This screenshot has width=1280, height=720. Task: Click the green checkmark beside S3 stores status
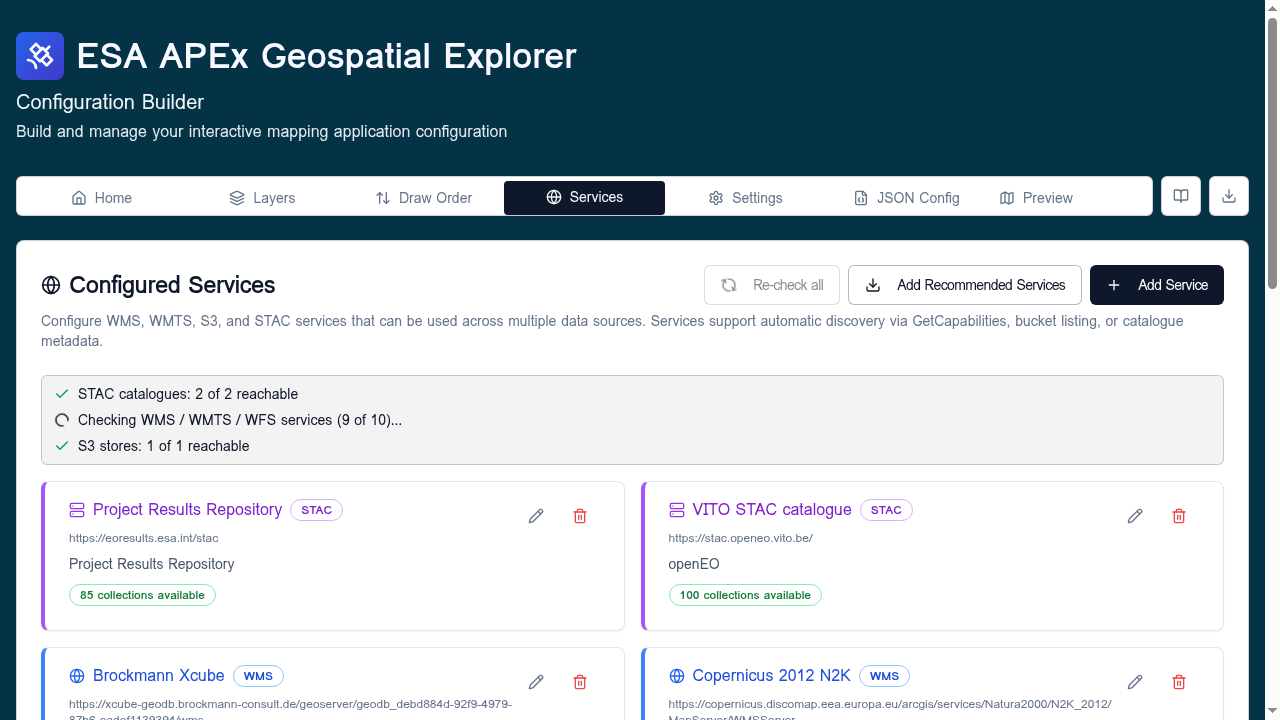(x=62, y=446)
